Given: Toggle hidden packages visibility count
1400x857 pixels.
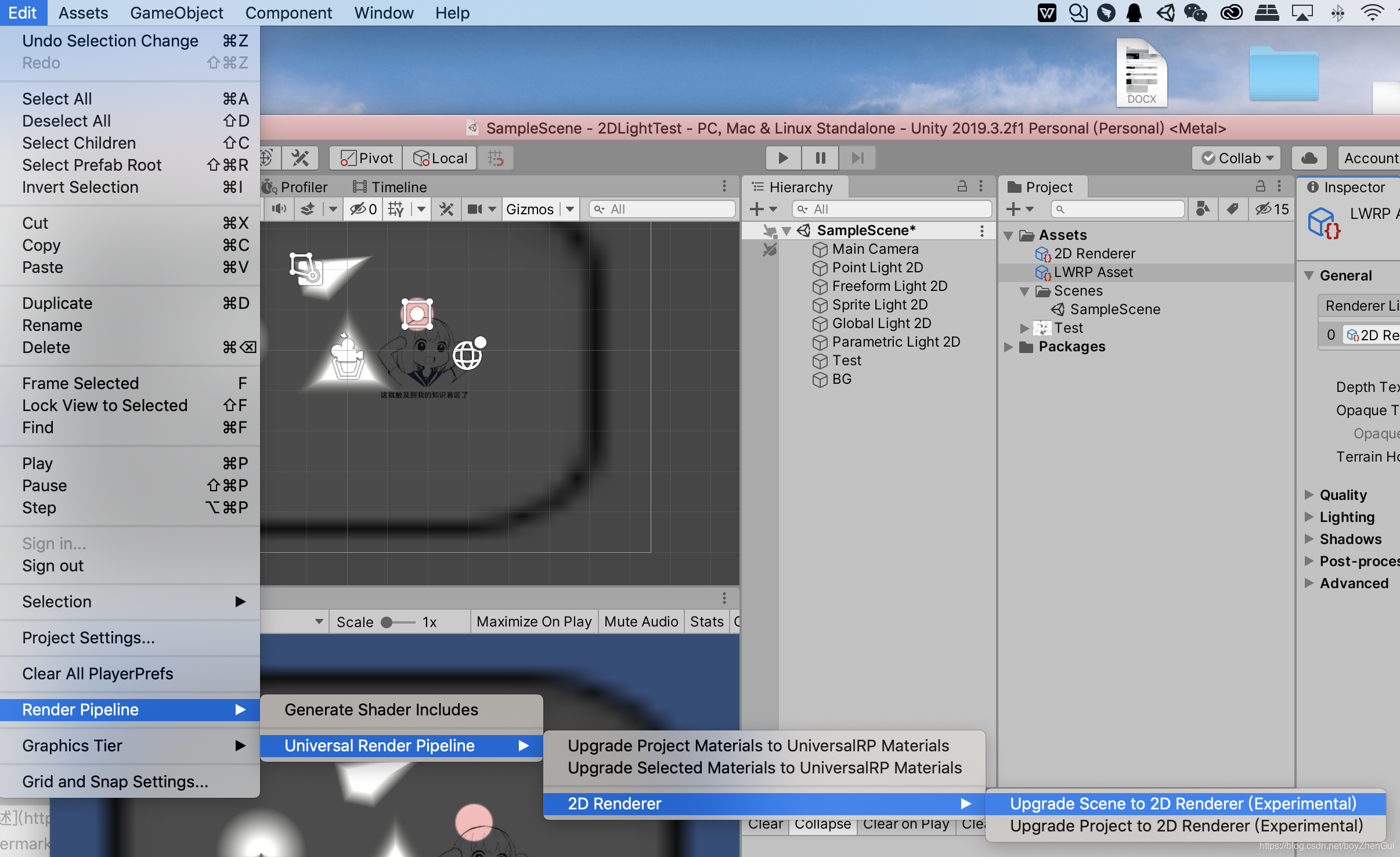Looking at the screenshot, I should 1272,209.
